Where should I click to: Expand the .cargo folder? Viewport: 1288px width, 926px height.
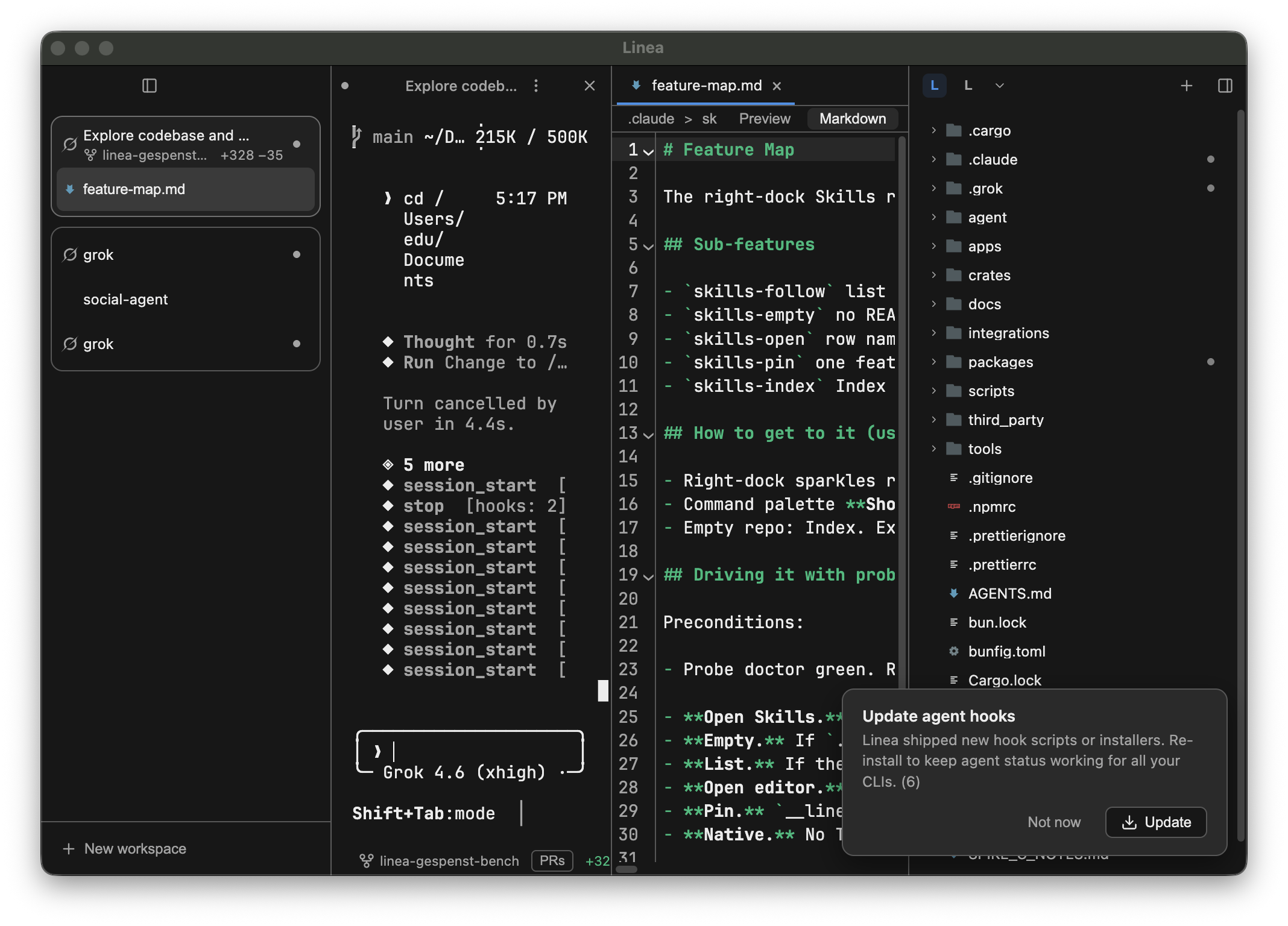pos(933,130)
